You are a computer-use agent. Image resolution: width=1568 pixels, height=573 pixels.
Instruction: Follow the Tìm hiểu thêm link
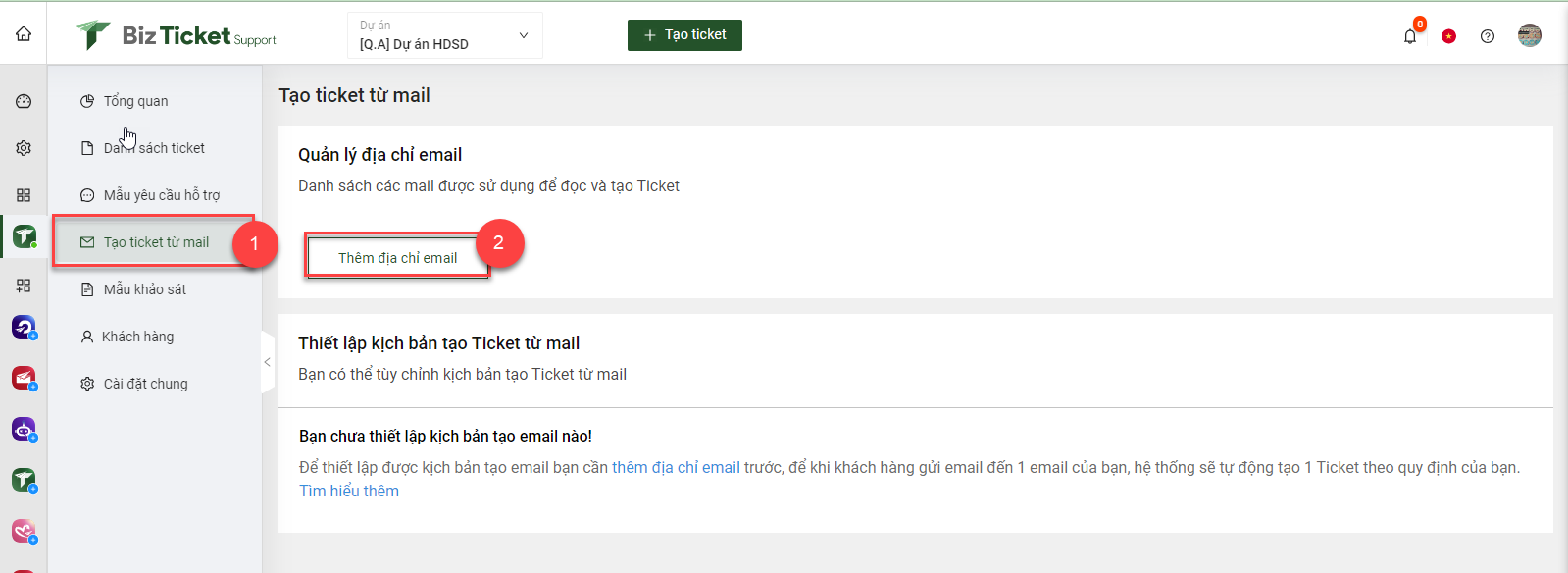click(349, 491)
